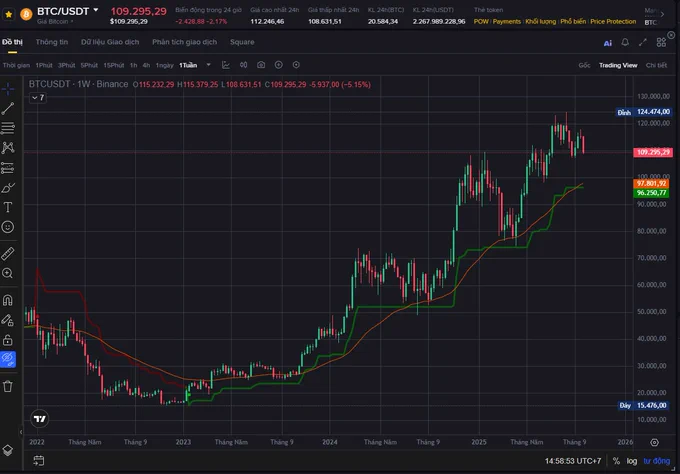Switch to the Chi tiết view
680x474 pixels.
tap(656, 65)
